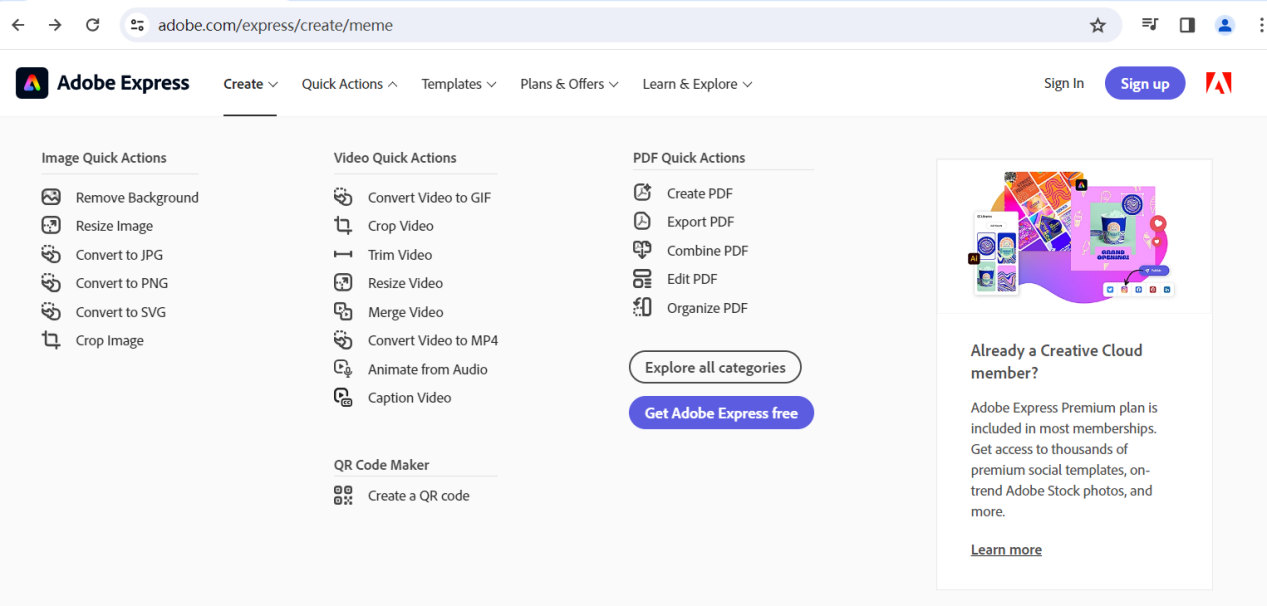Viewport: 1267px width, 606px height.
Task: Bookmark this page with the star icon
Action: pos(1098,25)
